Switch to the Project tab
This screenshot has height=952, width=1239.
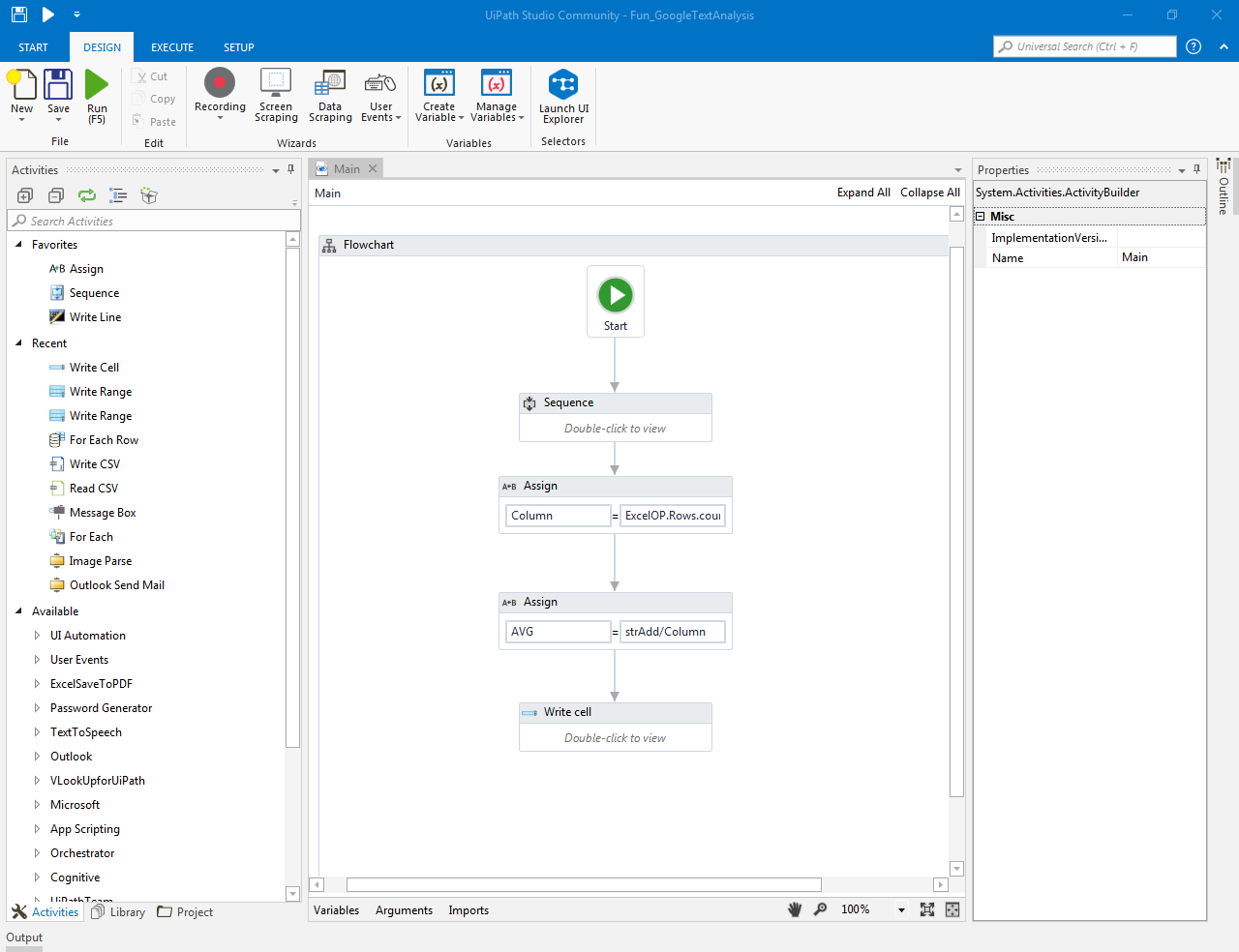click(185, 912)
